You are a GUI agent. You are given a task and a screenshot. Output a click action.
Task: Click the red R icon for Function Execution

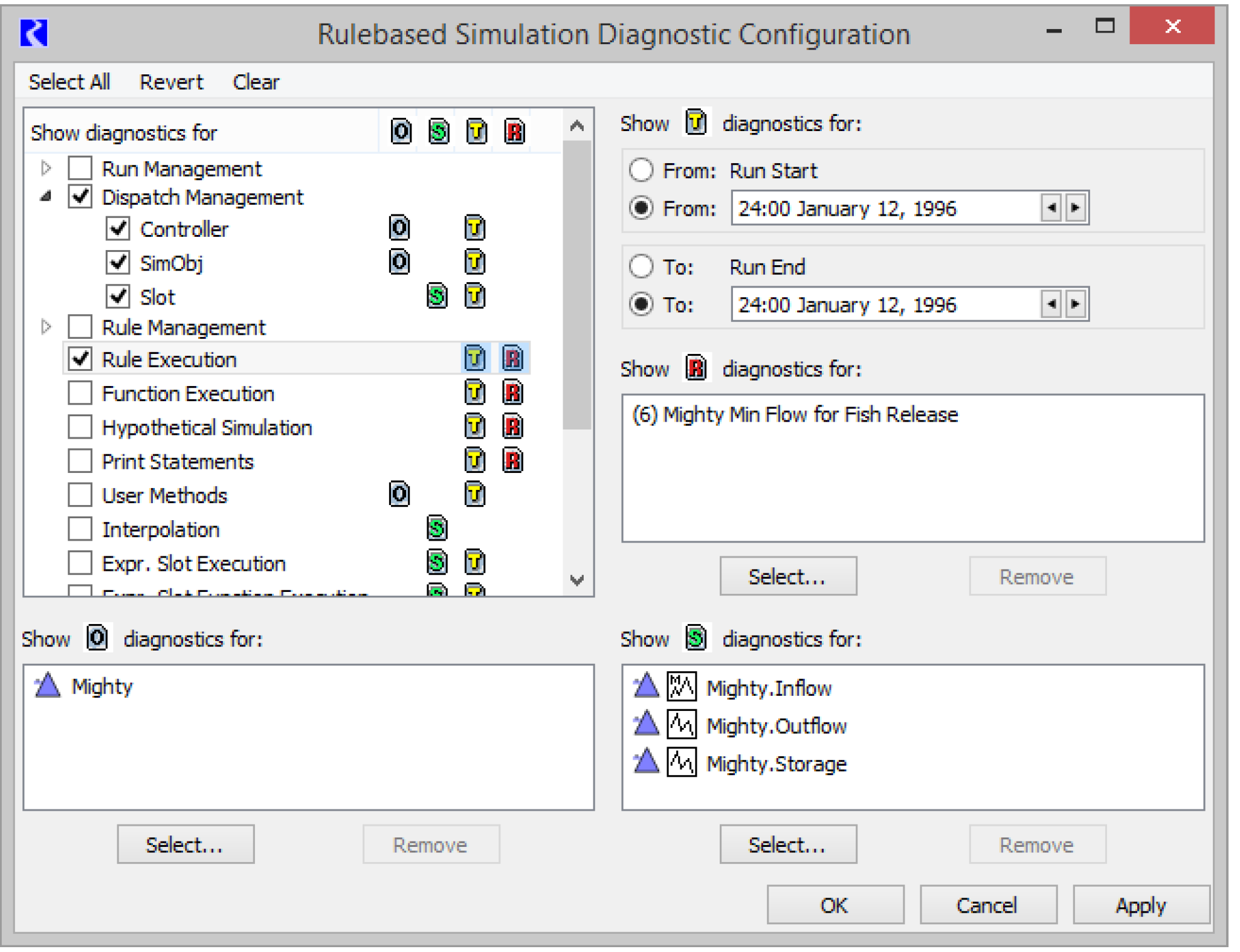click(512, 393)
